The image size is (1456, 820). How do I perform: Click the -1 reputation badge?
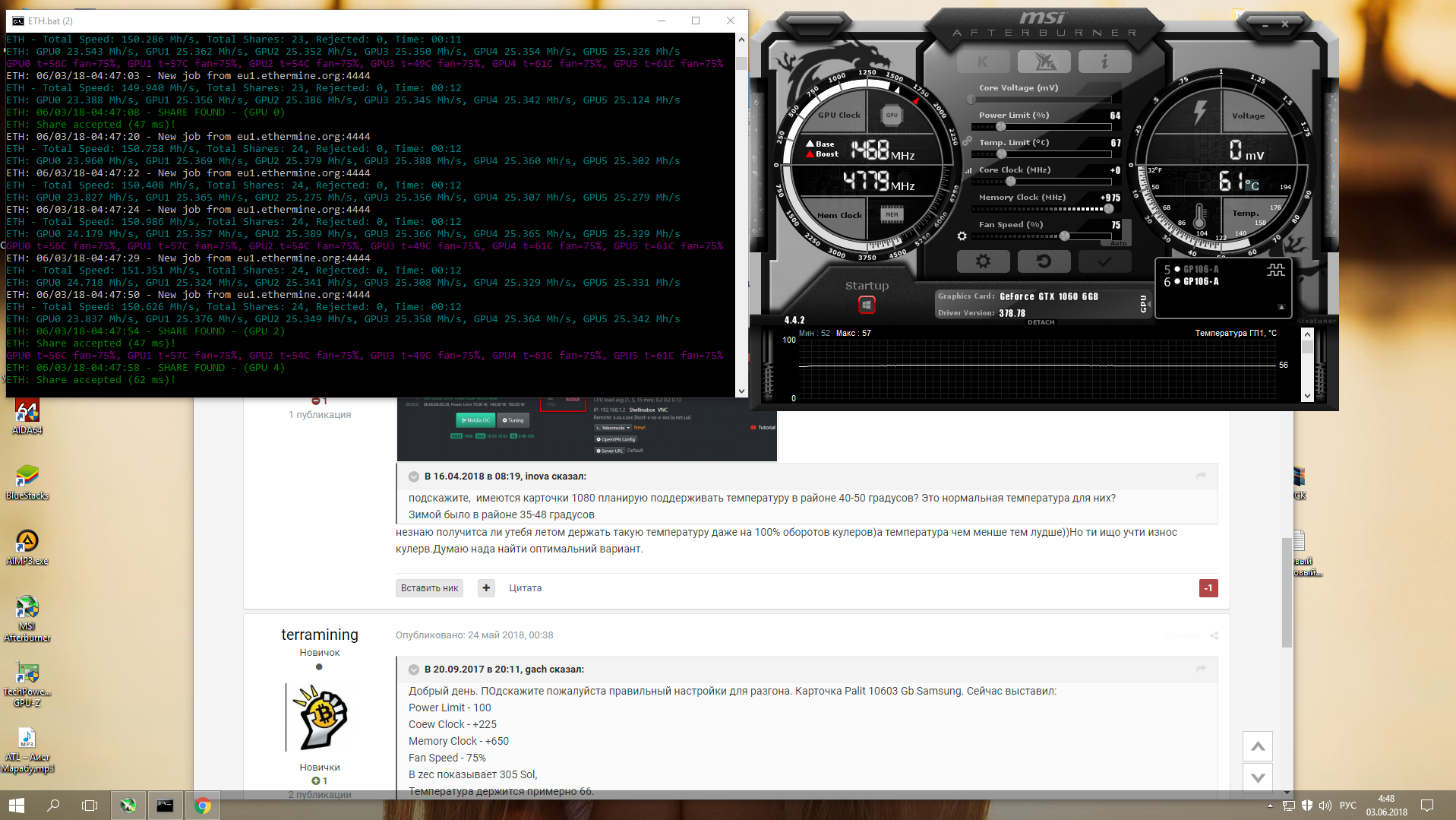coord(1208,588)
